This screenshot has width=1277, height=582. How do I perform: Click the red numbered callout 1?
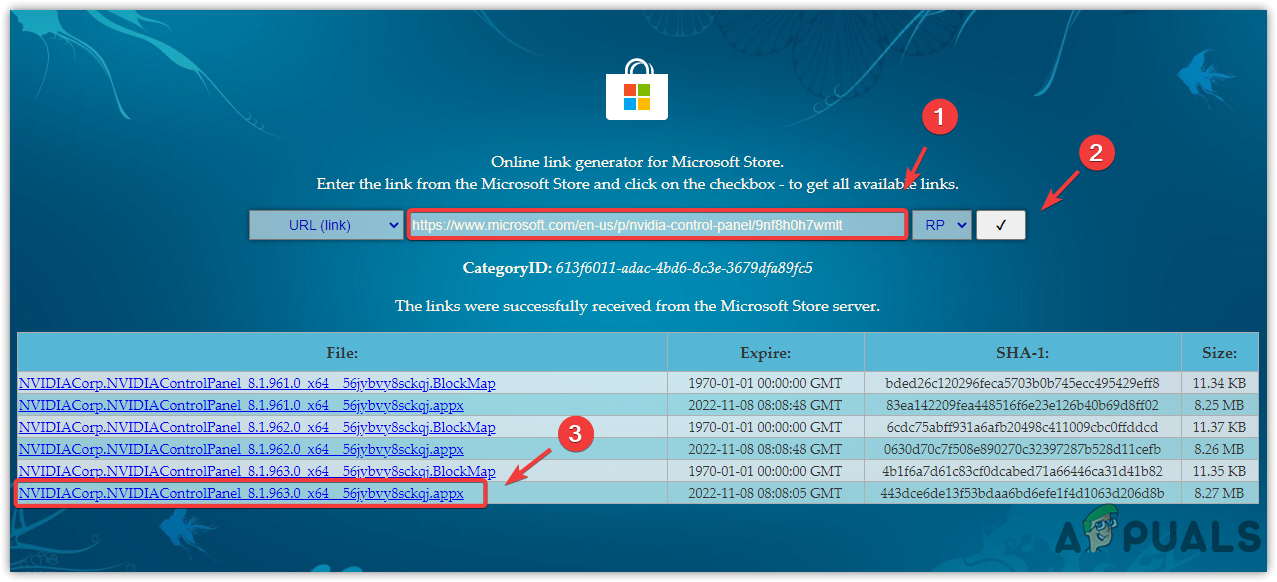click(x=938, y=117)
